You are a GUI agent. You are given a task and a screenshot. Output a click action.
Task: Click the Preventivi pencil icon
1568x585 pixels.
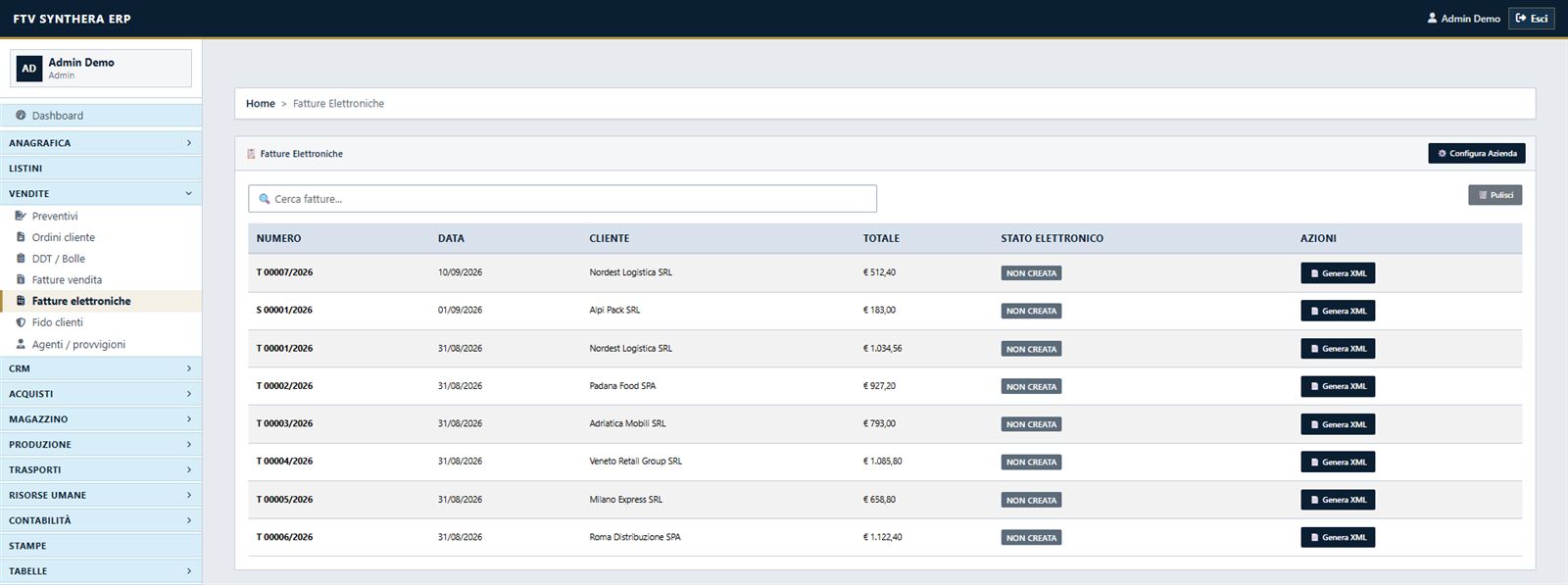point(21,216)
